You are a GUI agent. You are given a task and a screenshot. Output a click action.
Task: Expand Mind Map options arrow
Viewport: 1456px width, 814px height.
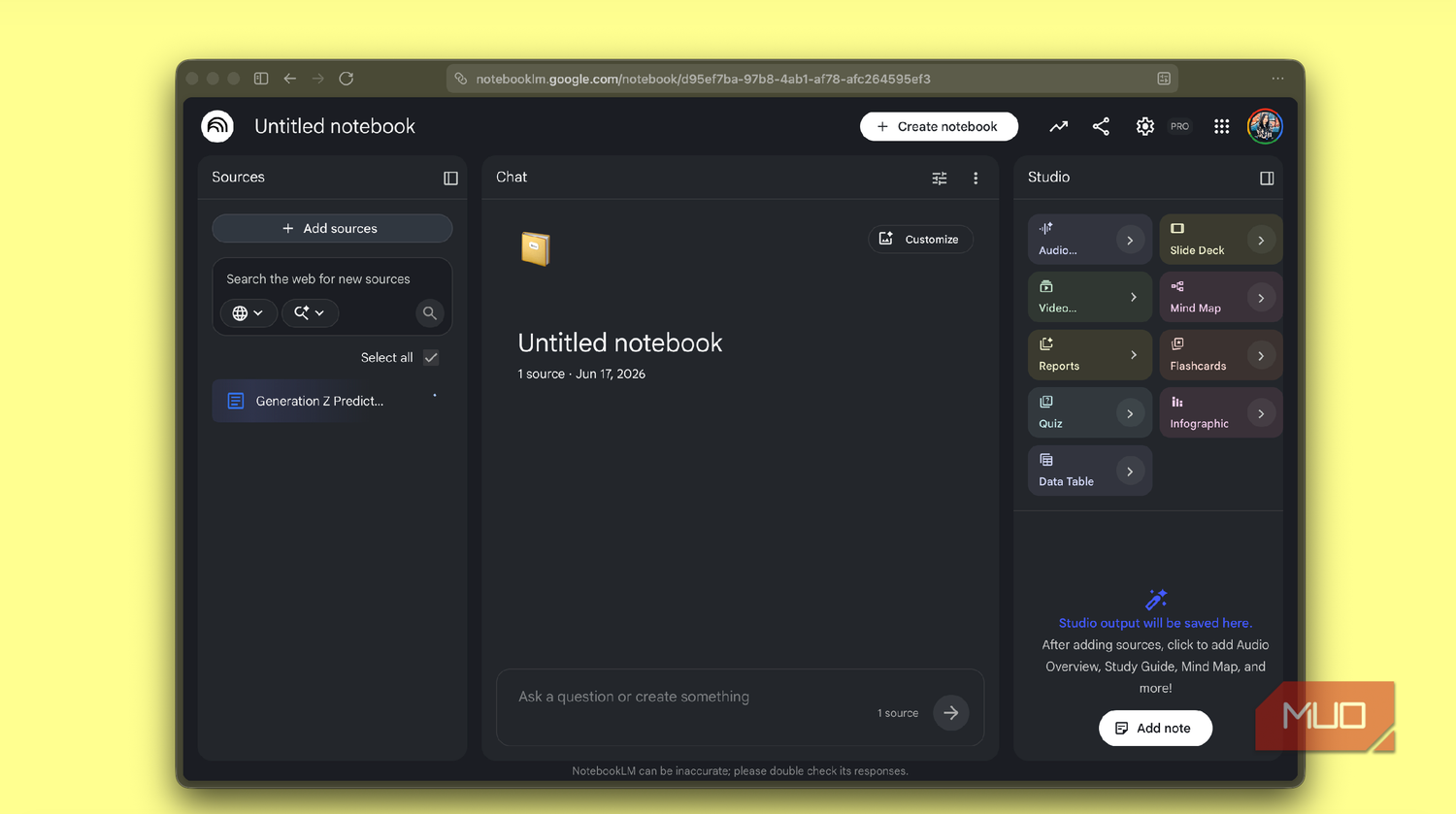1261,298
